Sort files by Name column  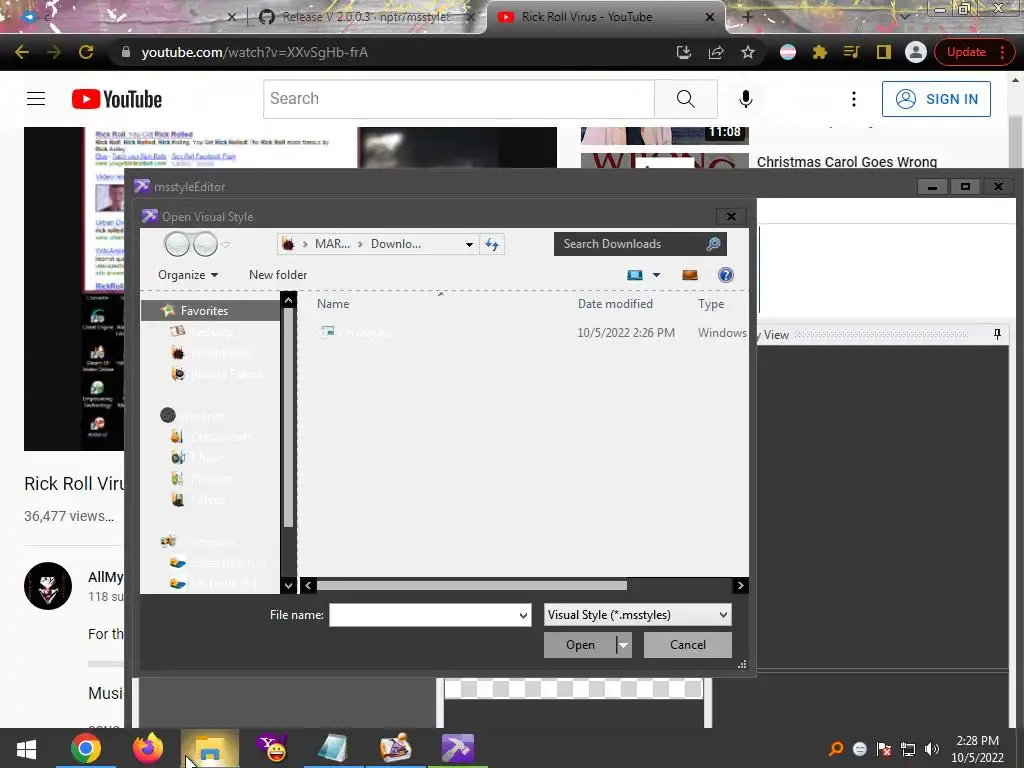(333, 304)
